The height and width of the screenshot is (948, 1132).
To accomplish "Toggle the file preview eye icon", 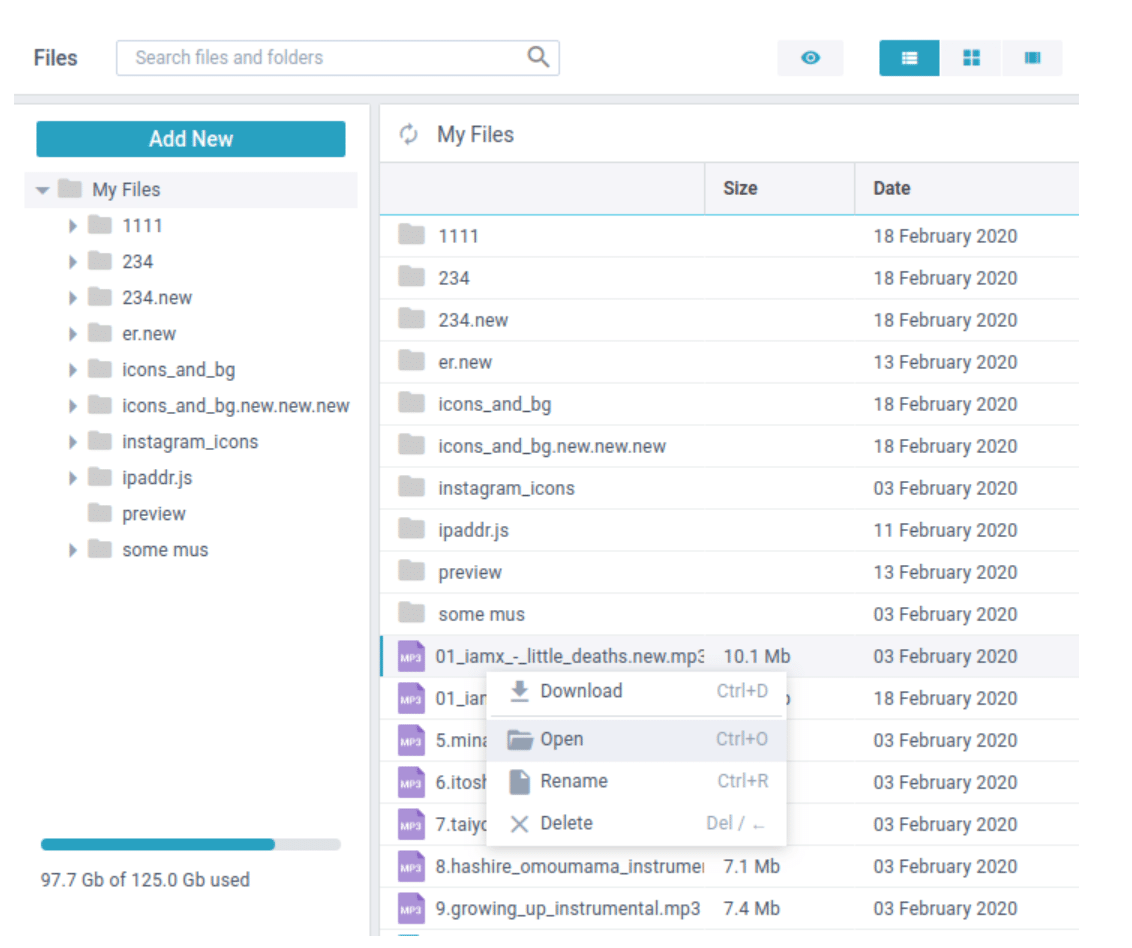I will click(810, 58).
